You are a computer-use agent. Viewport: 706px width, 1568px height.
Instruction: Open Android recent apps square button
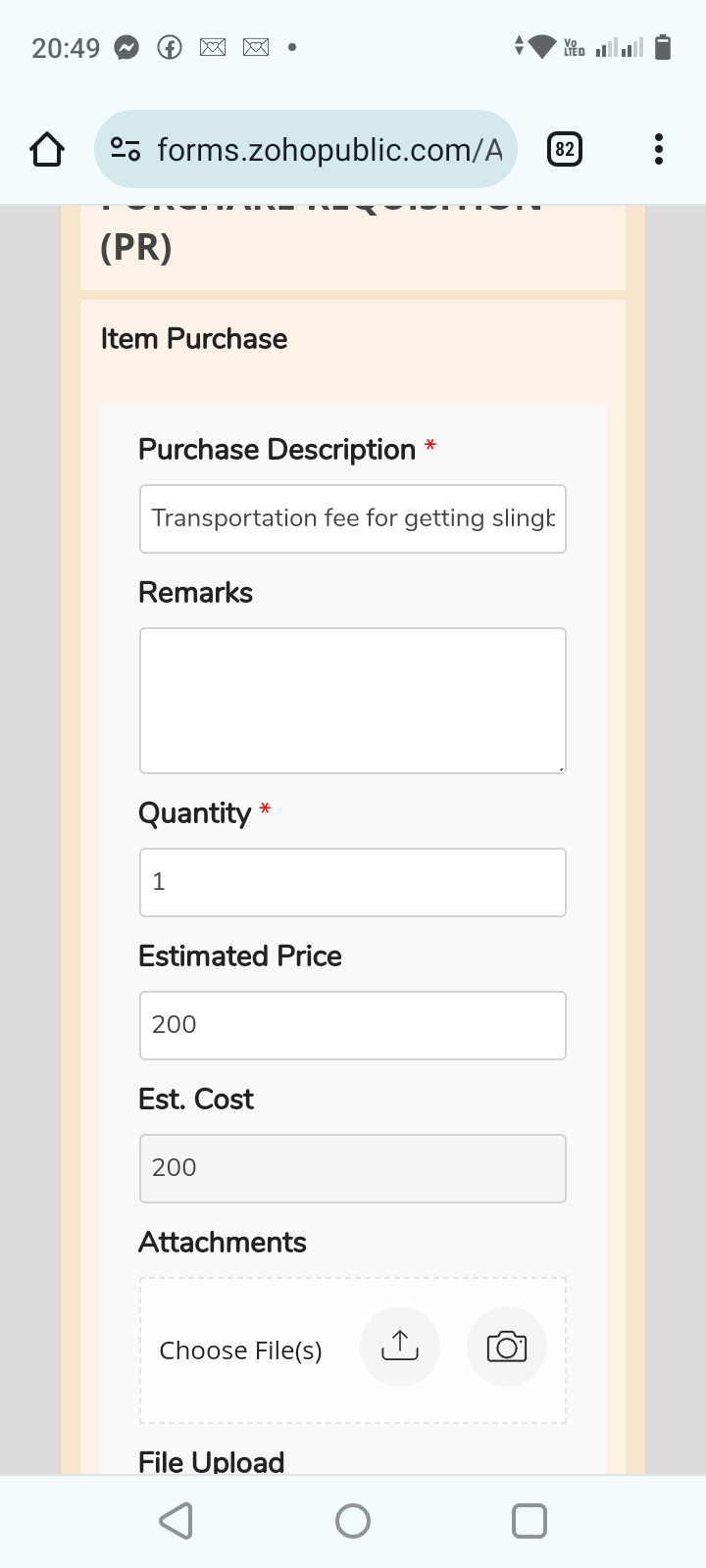coord(529,1521)
